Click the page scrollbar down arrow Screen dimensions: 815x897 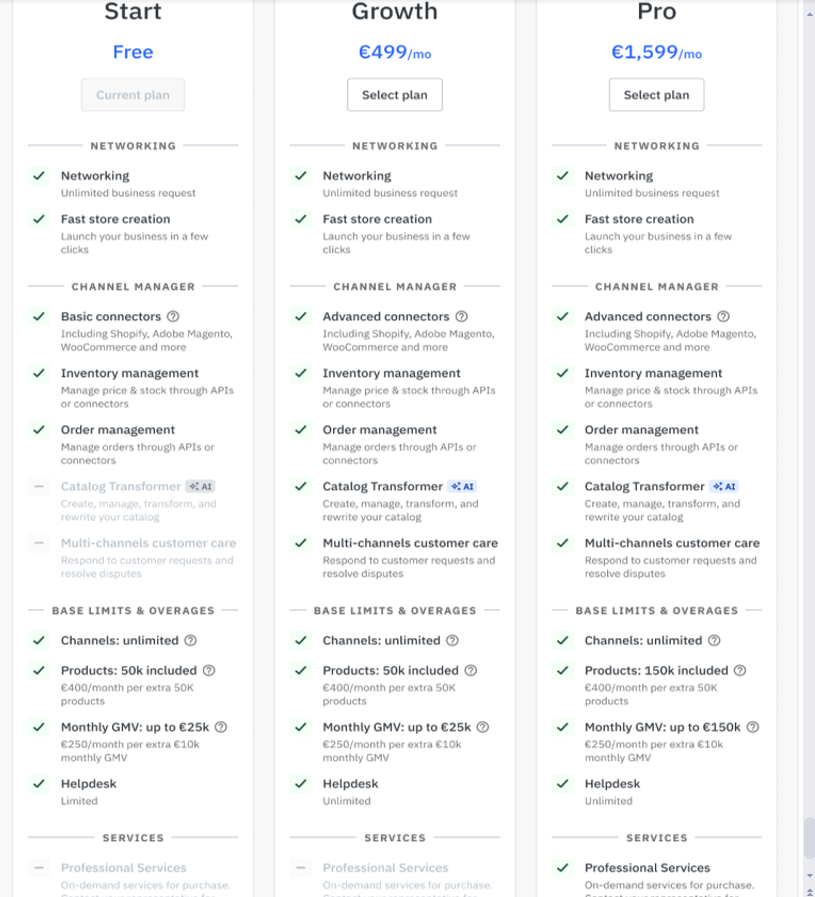(809, 876)
